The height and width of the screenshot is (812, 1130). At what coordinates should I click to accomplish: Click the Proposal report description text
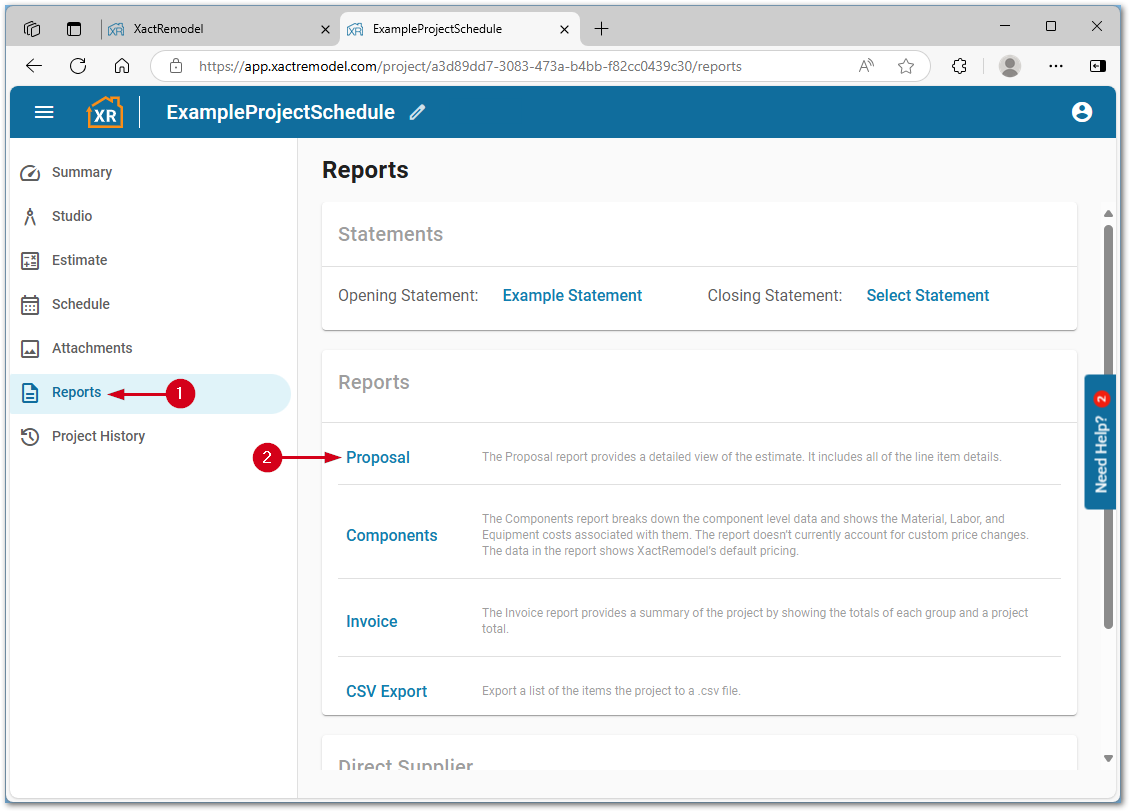point(742,457)
